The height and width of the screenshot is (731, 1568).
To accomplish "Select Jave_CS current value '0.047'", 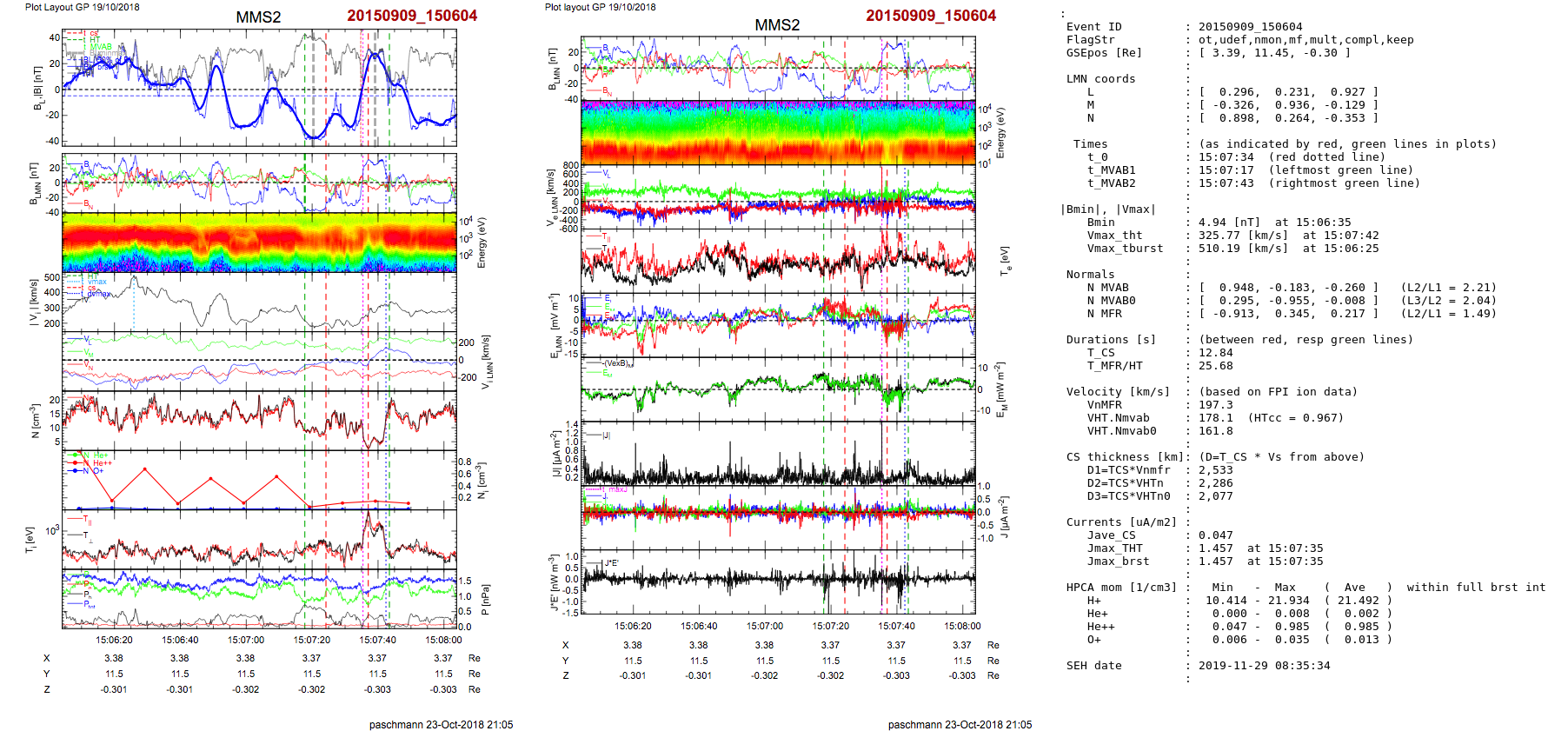I will [1216, 535].
